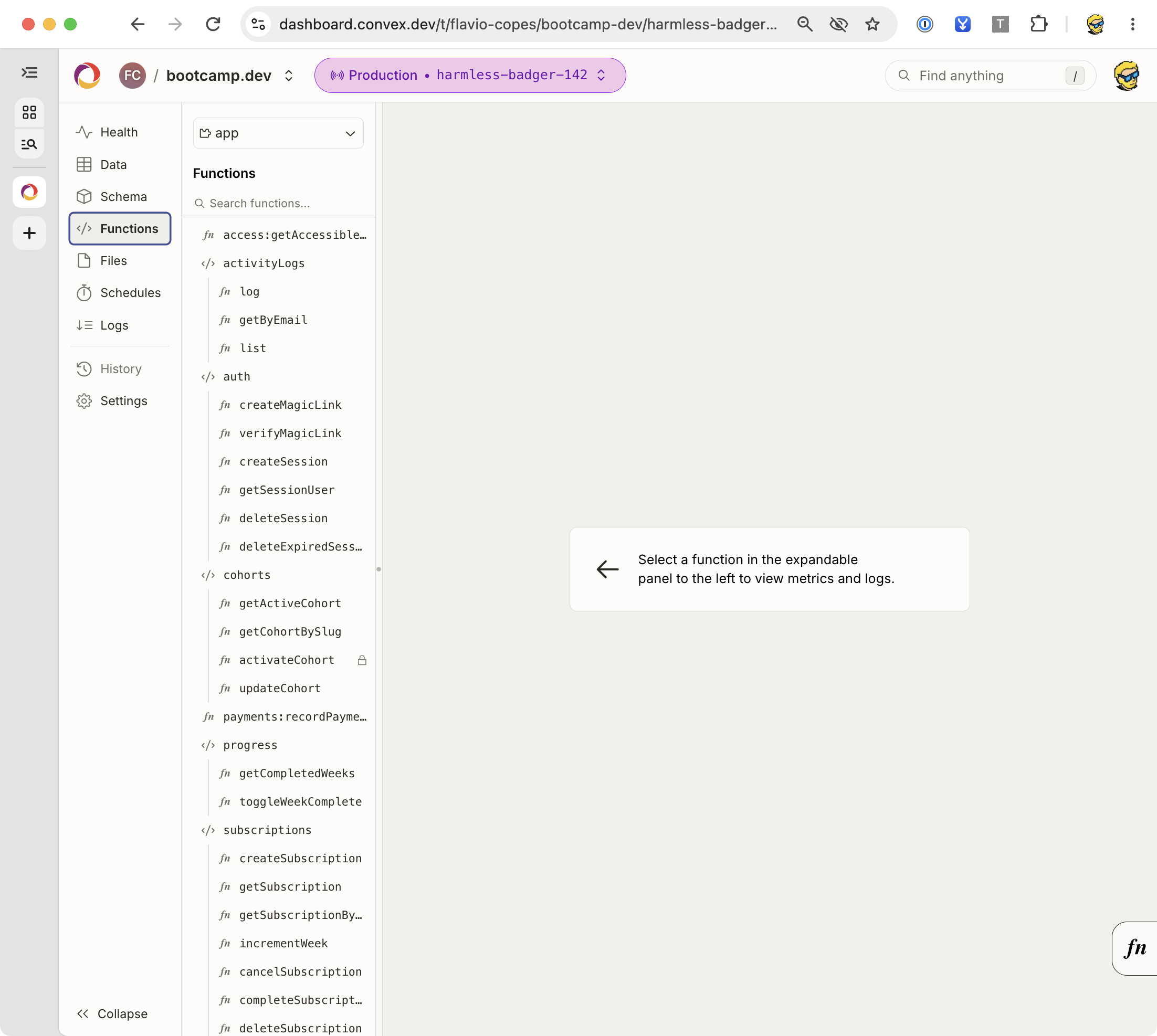Toggle the browser sidebar list icon

pyautogui.click(x=29, y=72)
